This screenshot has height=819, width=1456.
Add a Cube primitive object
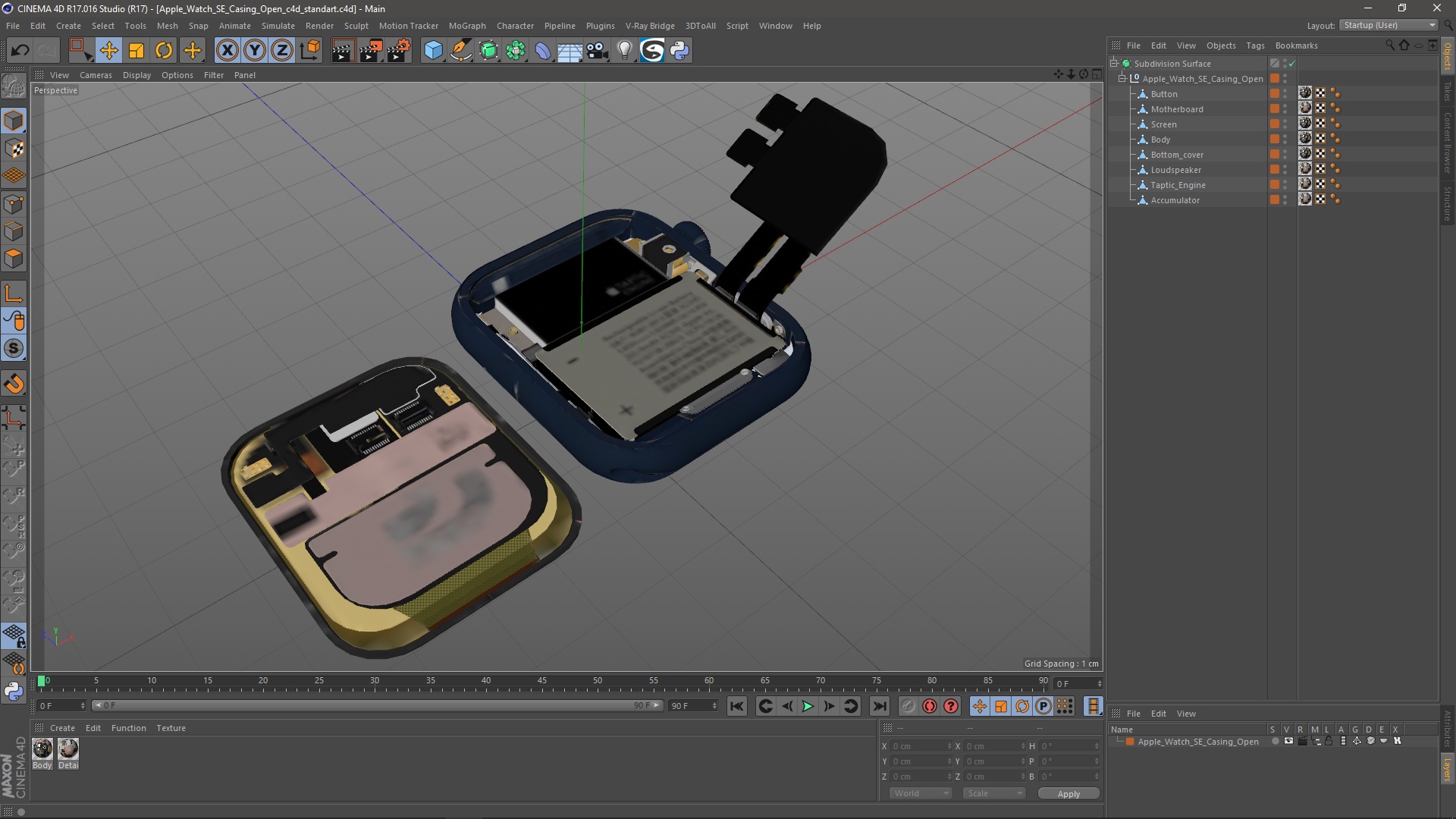433,51
